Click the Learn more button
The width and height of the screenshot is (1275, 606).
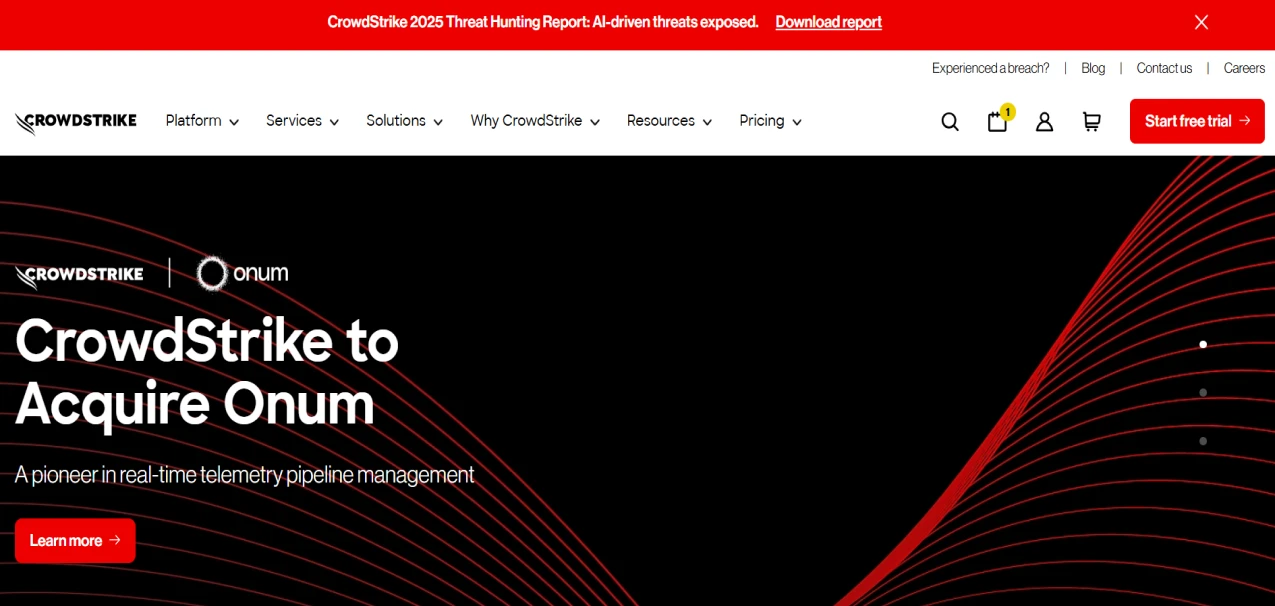point(75,540)
